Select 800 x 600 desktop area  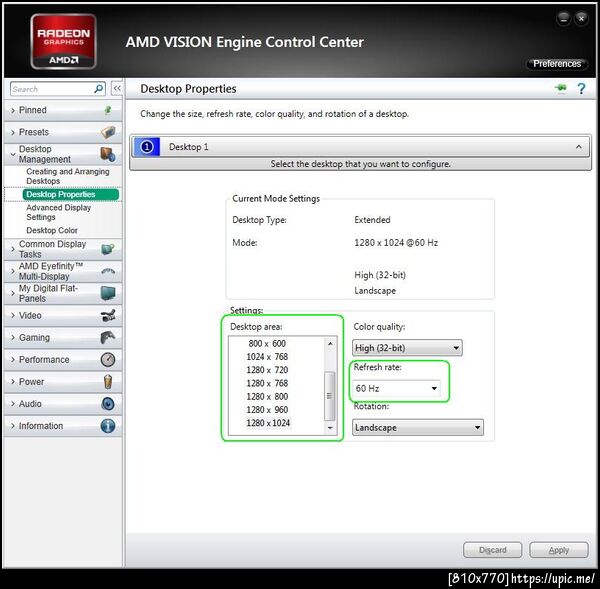[x=267, y=343]
